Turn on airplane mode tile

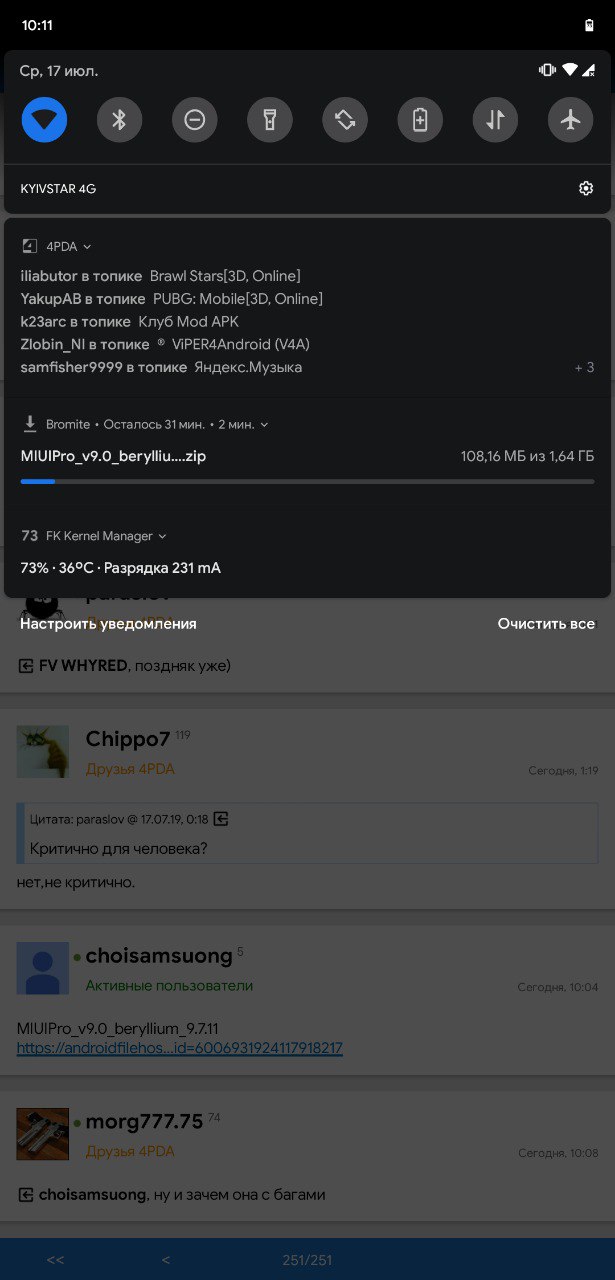click(x=571, y=120)
